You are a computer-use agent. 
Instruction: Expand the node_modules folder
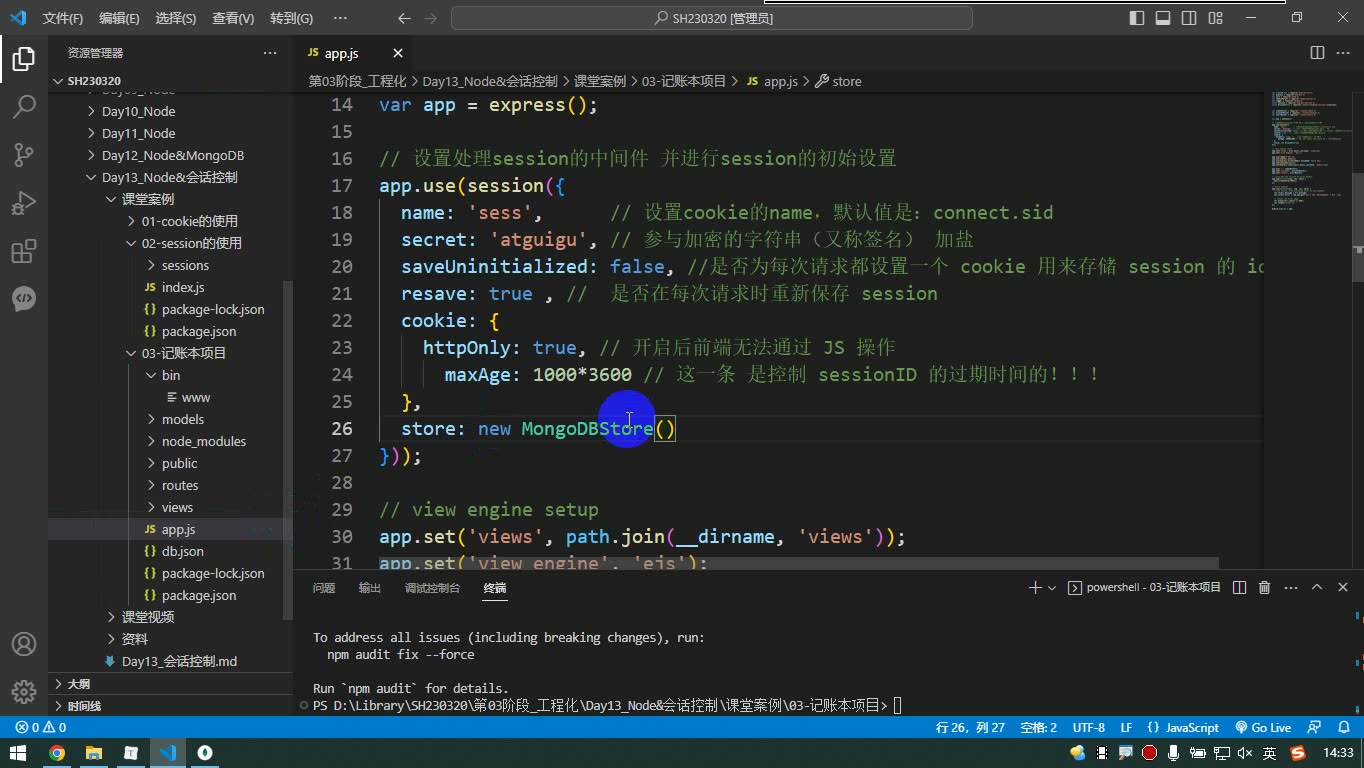(x=204, y=441)
